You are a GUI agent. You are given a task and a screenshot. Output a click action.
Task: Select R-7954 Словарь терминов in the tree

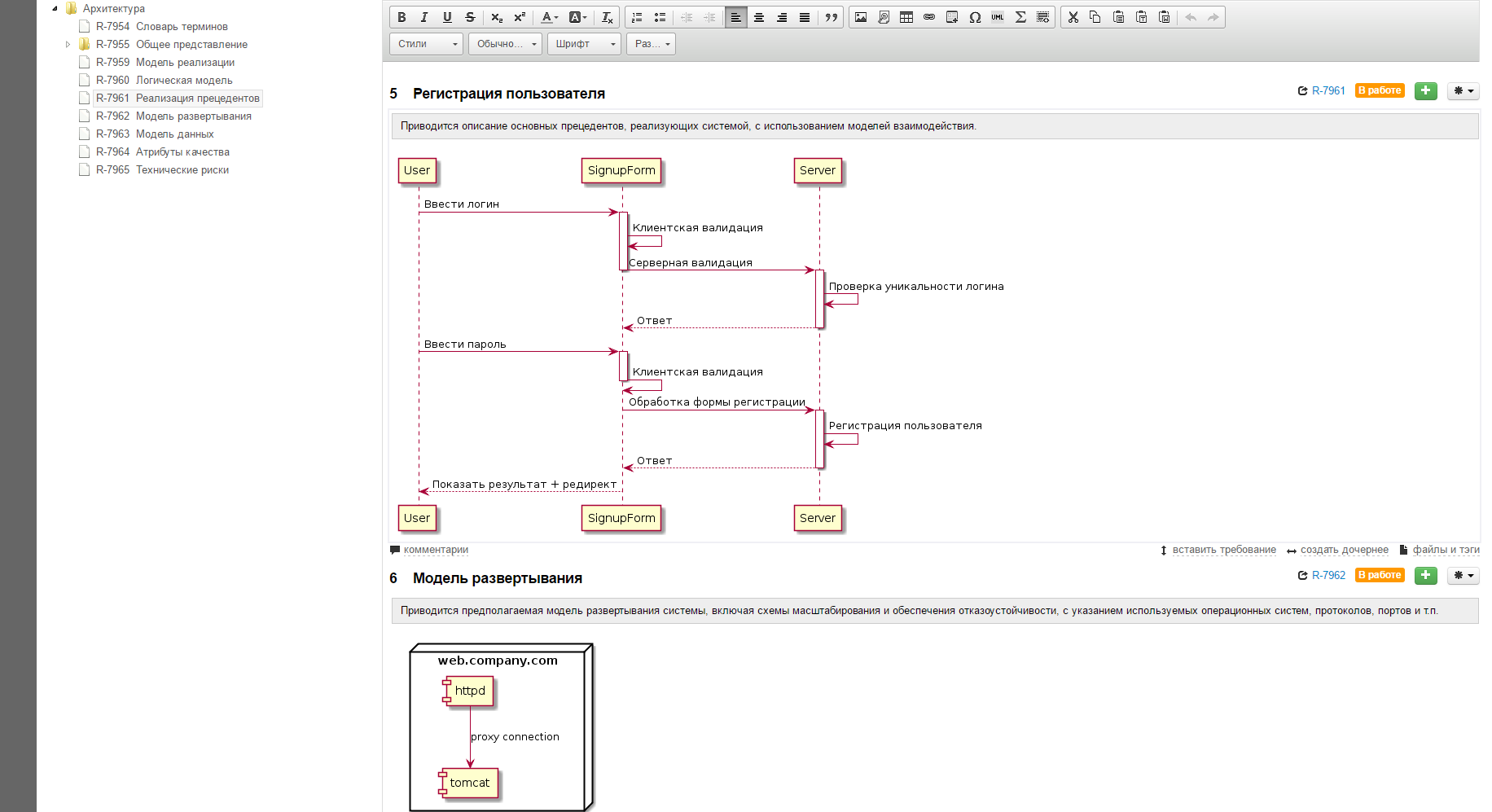162,27
